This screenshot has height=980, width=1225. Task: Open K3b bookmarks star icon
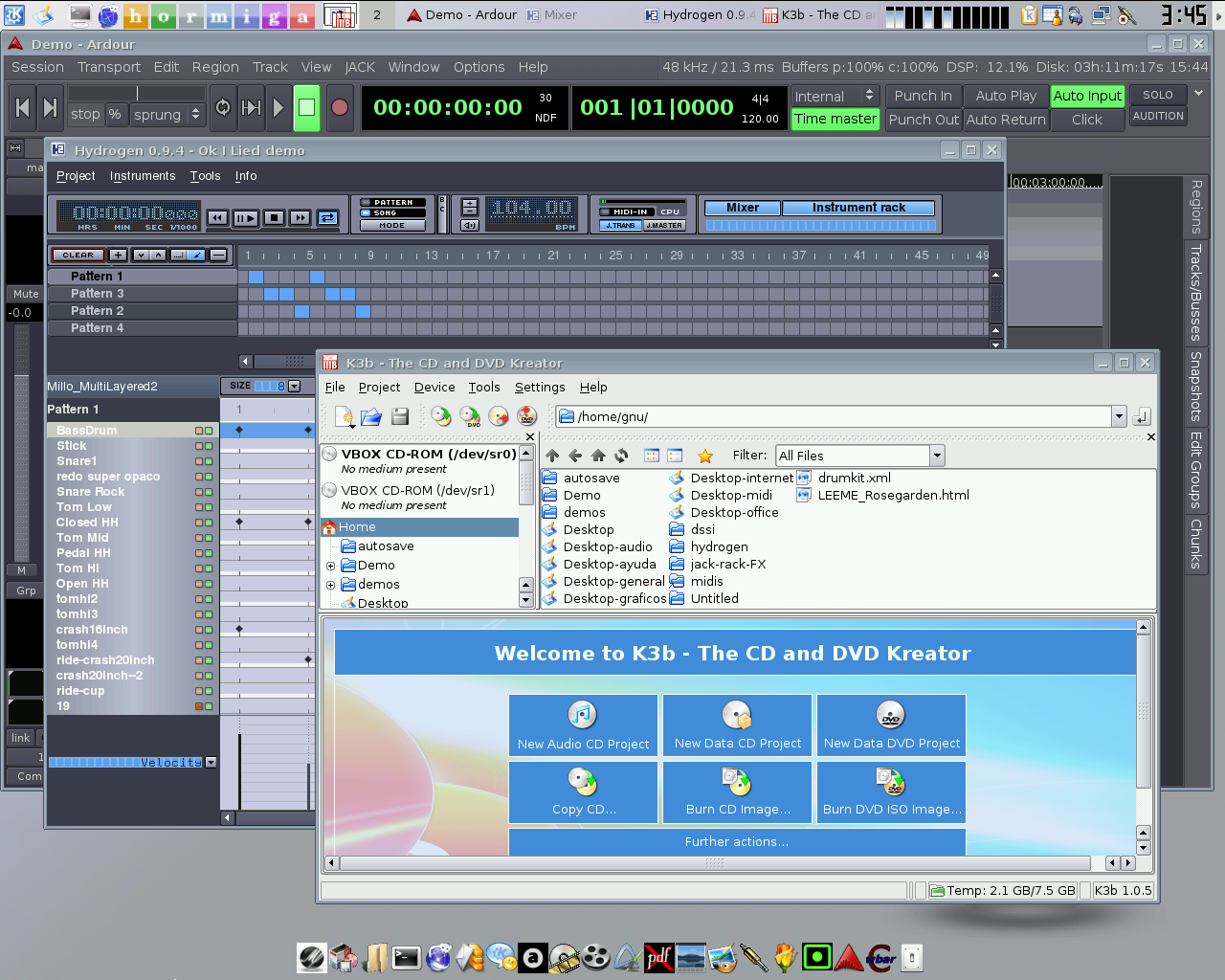(x=705, y=456)
